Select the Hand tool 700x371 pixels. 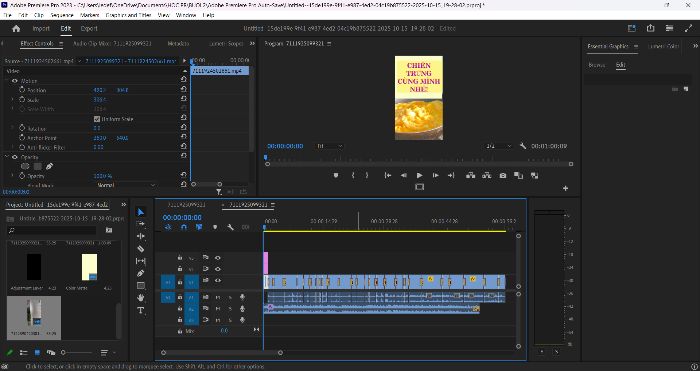click(141, 297)
